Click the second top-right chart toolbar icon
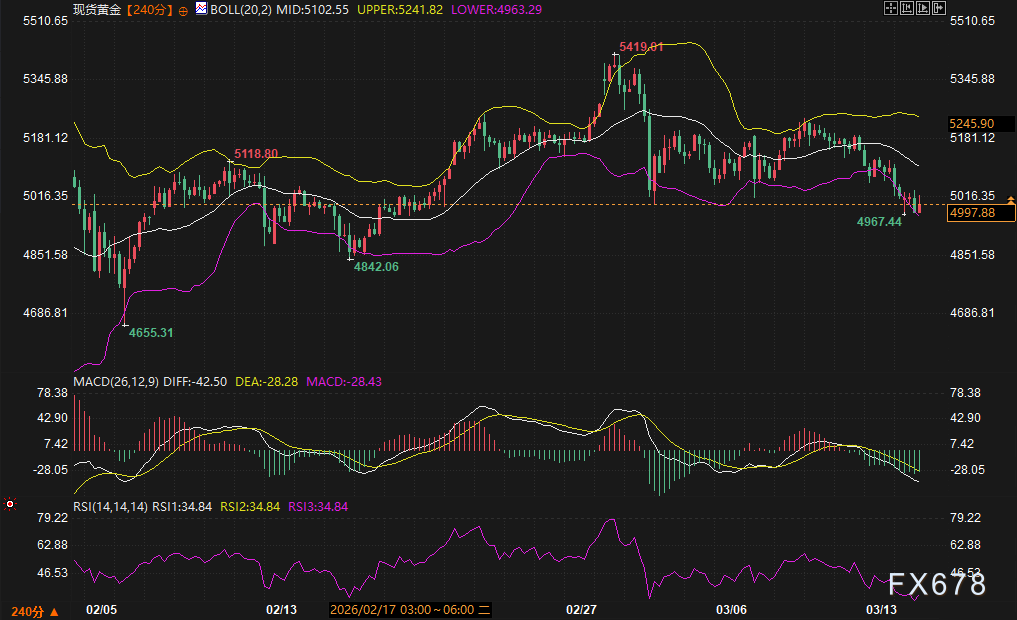Viewport: 1017px width, 620px height. coord(907,8)
